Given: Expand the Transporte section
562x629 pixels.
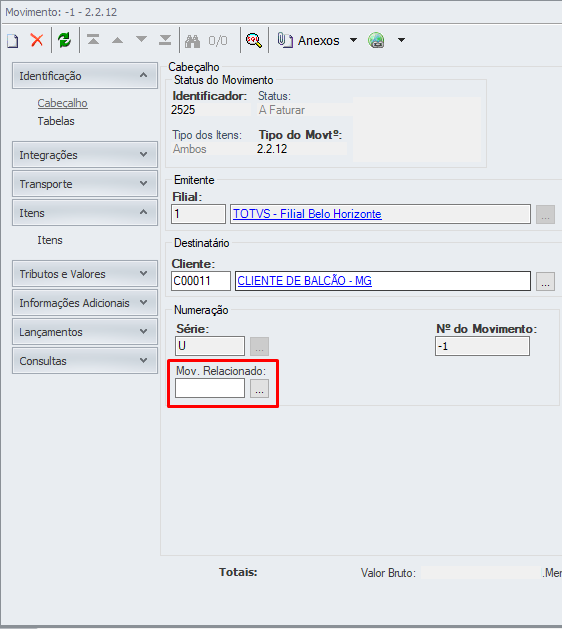Looking at the screenshot, I should pos(85,184).
